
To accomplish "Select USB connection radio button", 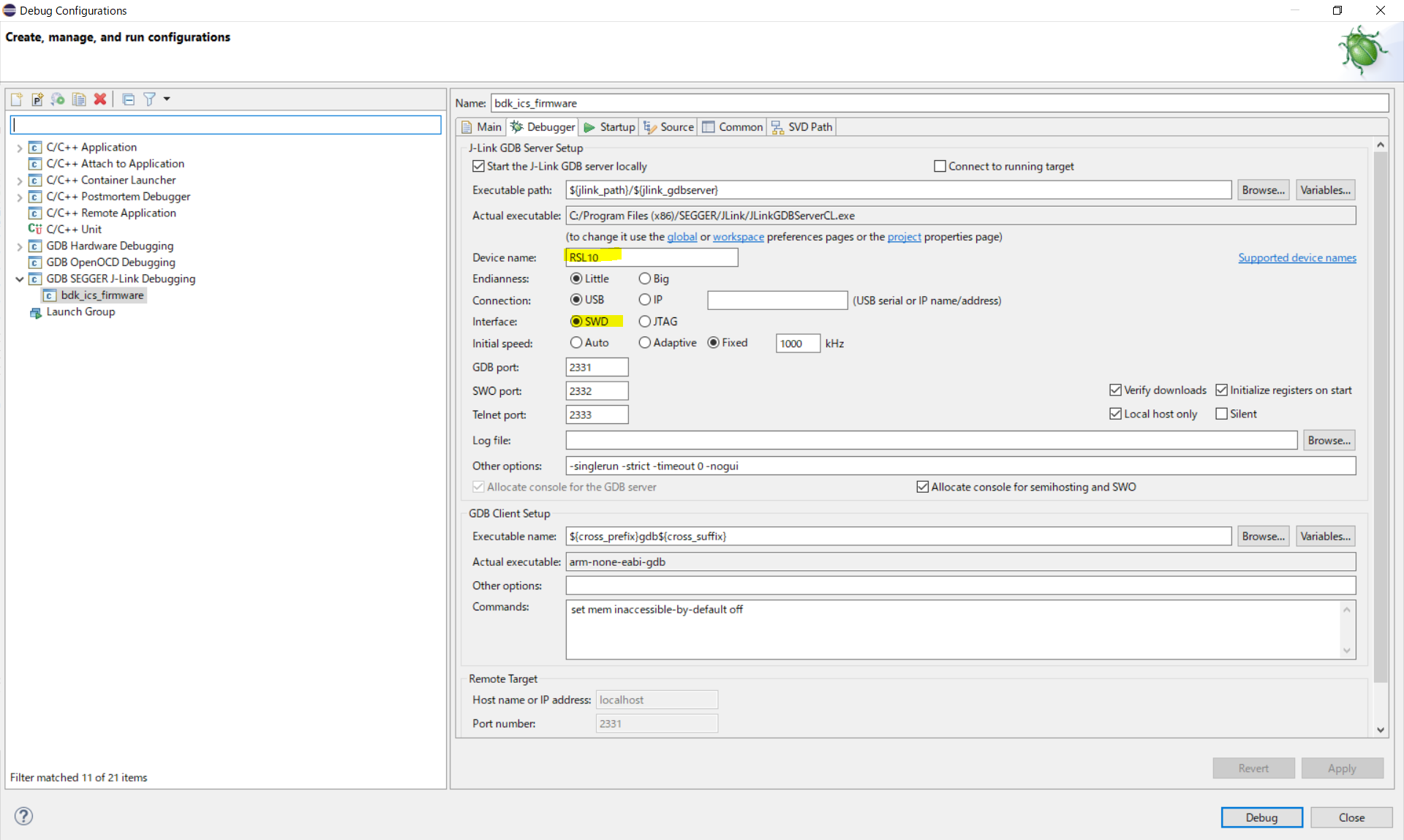I will point(576,300).
